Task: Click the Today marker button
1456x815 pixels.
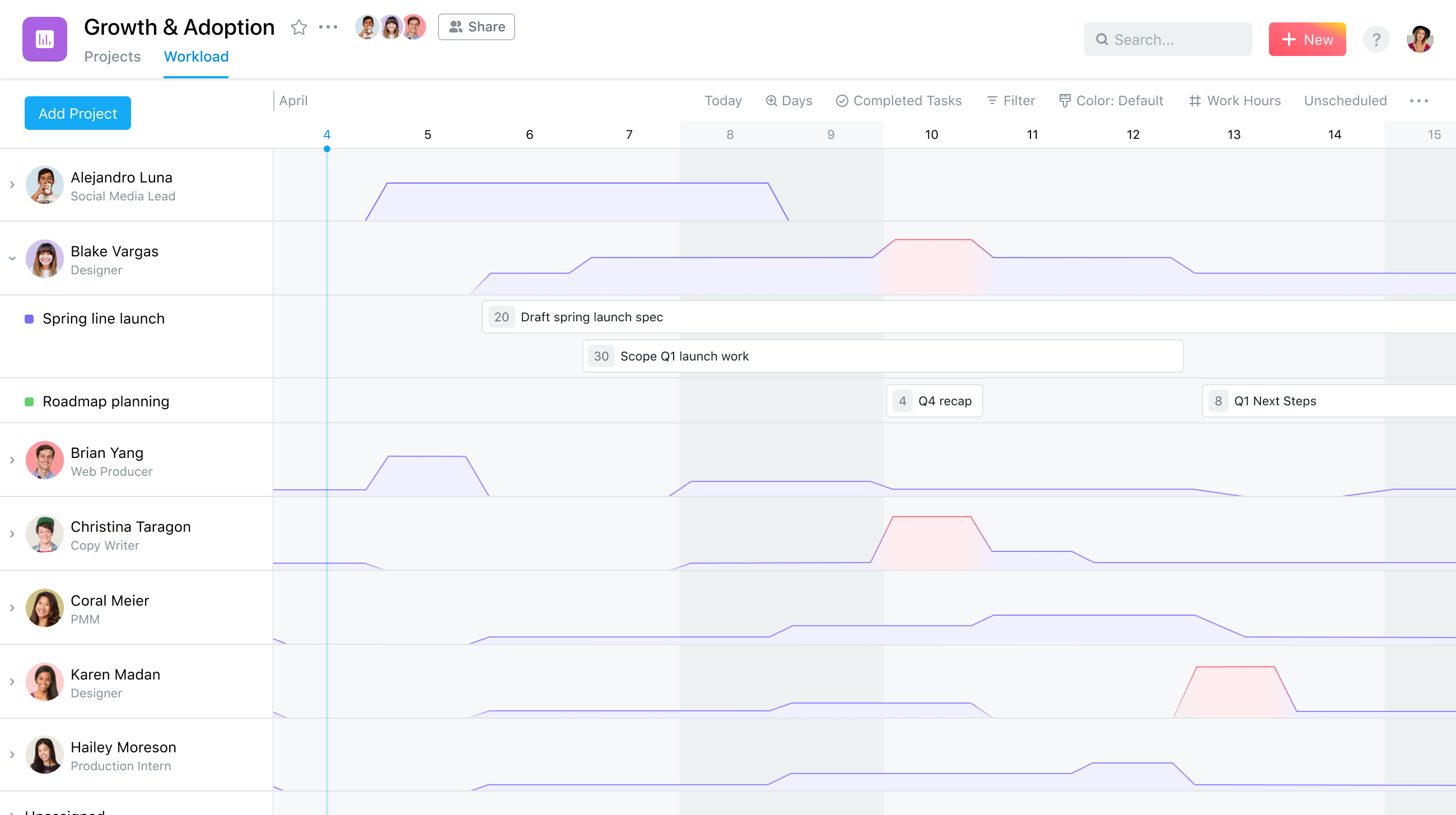Action: (x=722, y=100)
